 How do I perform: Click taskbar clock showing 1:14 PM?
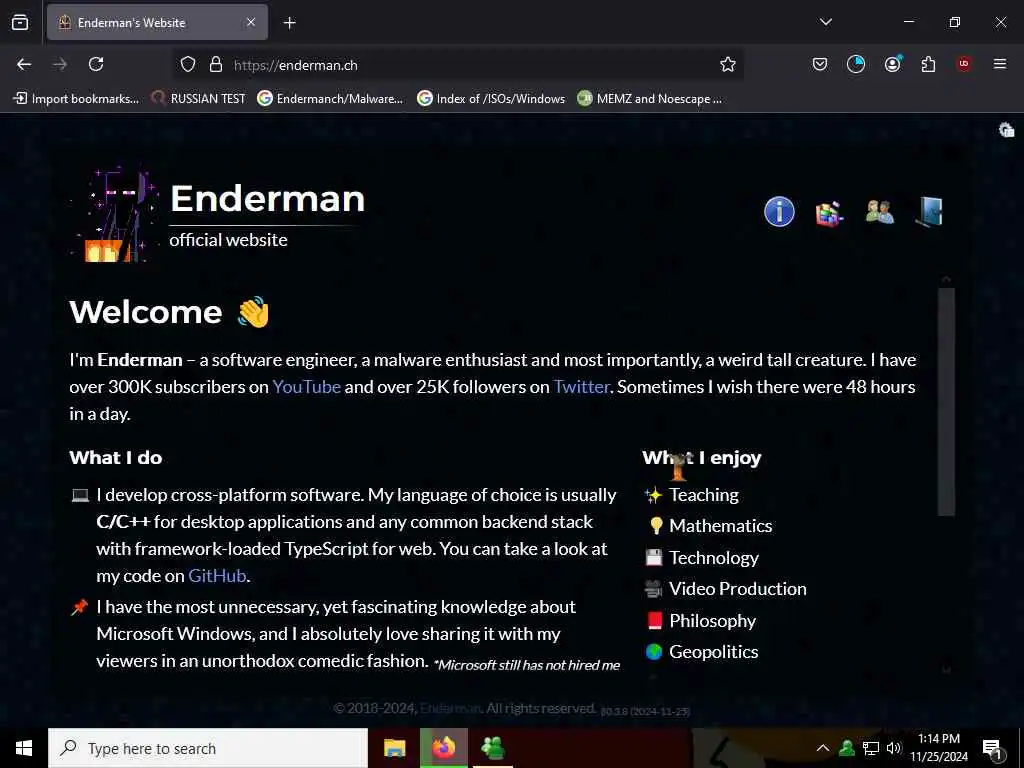pos(938,748)
